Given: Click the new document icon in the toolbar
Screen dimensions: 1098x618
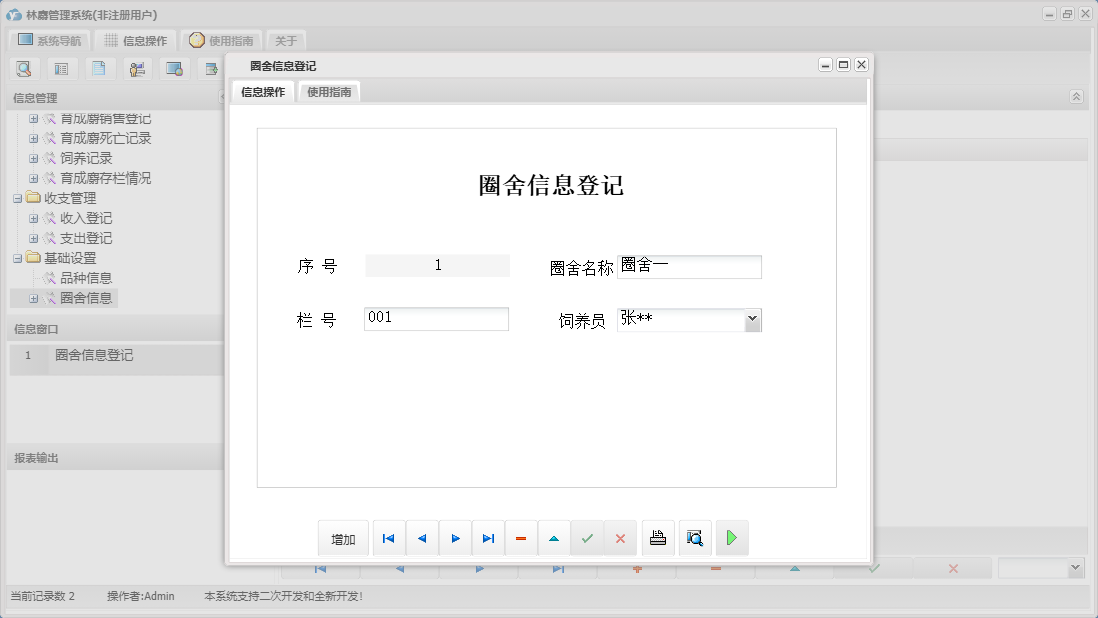Looking at the screenshot, I should pyautogui.click(x=97, y=68).
